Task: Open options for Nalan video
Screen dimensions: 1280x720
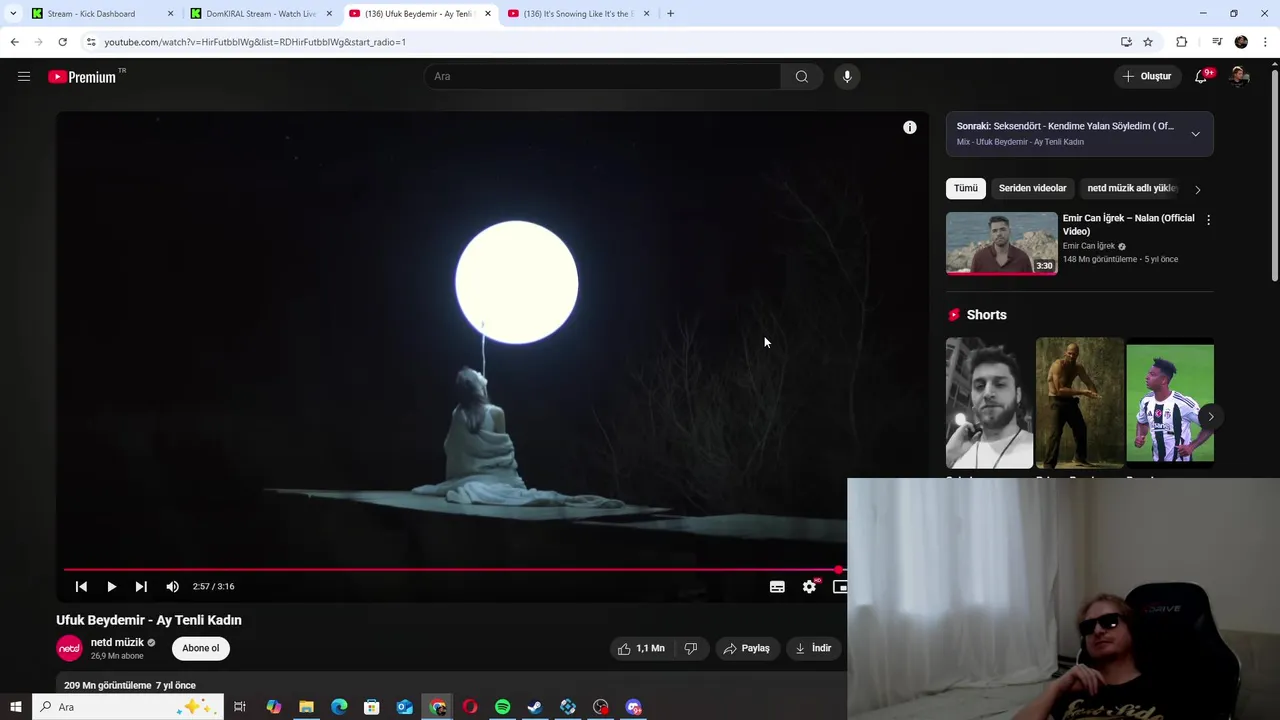Action: coord(1208,220)
